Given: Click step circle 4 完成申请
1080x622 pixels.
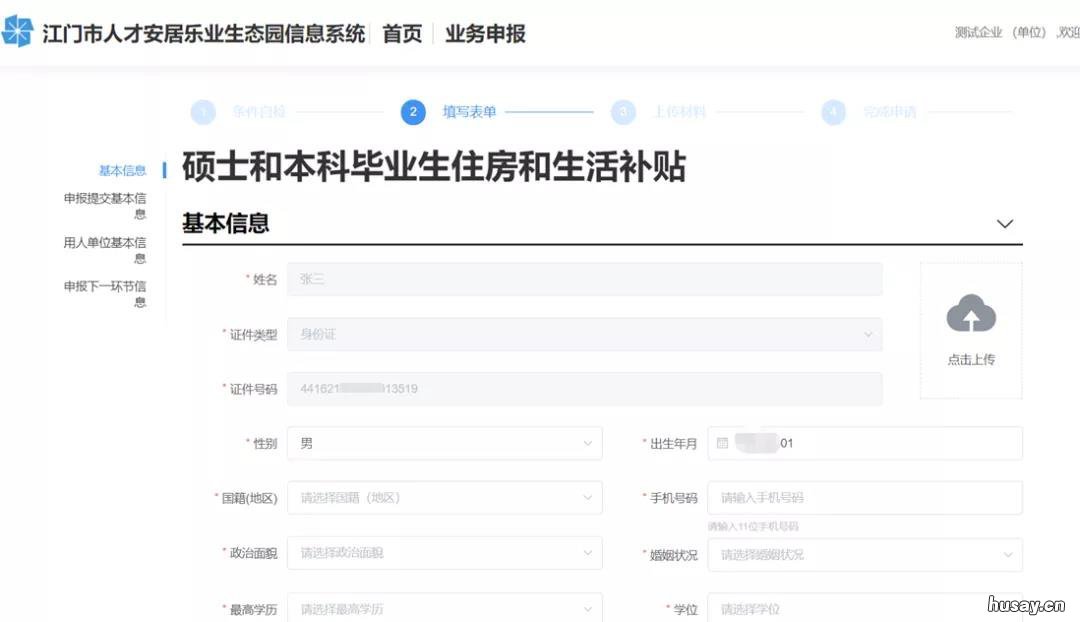Looking at the screenshot, I should [x=833, y=112].
